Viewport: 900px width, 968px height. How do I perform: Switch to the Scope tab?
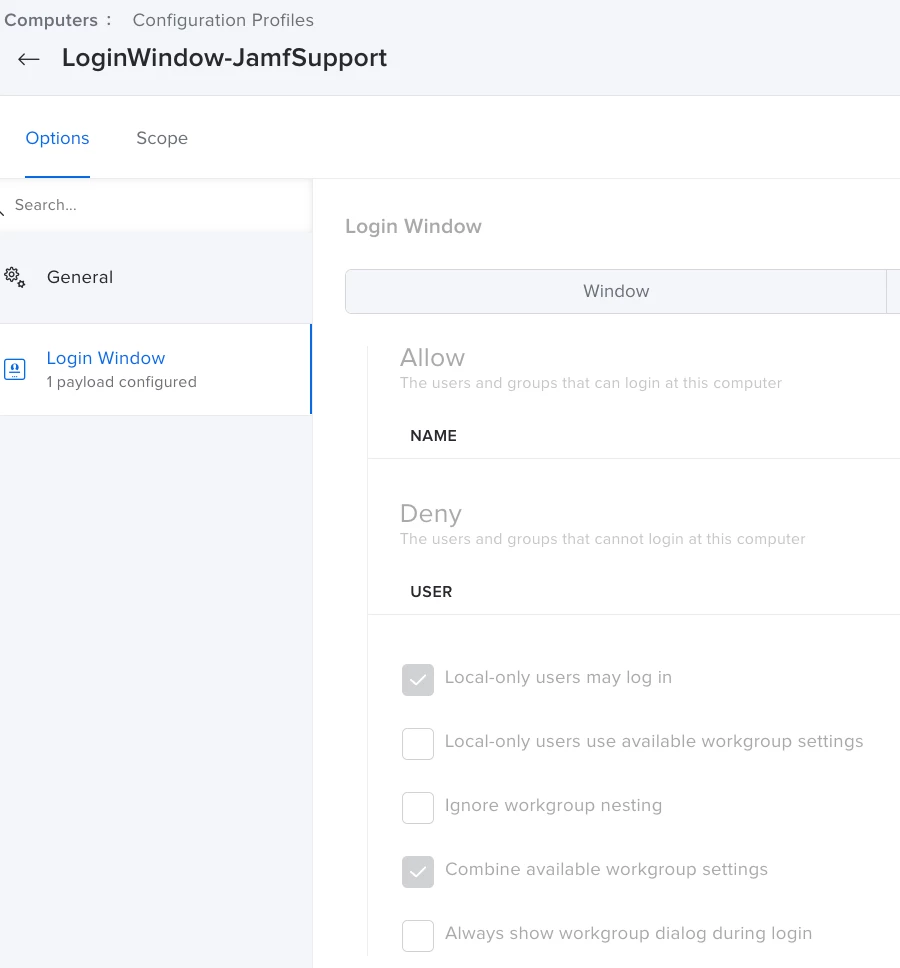pos(162,138)
